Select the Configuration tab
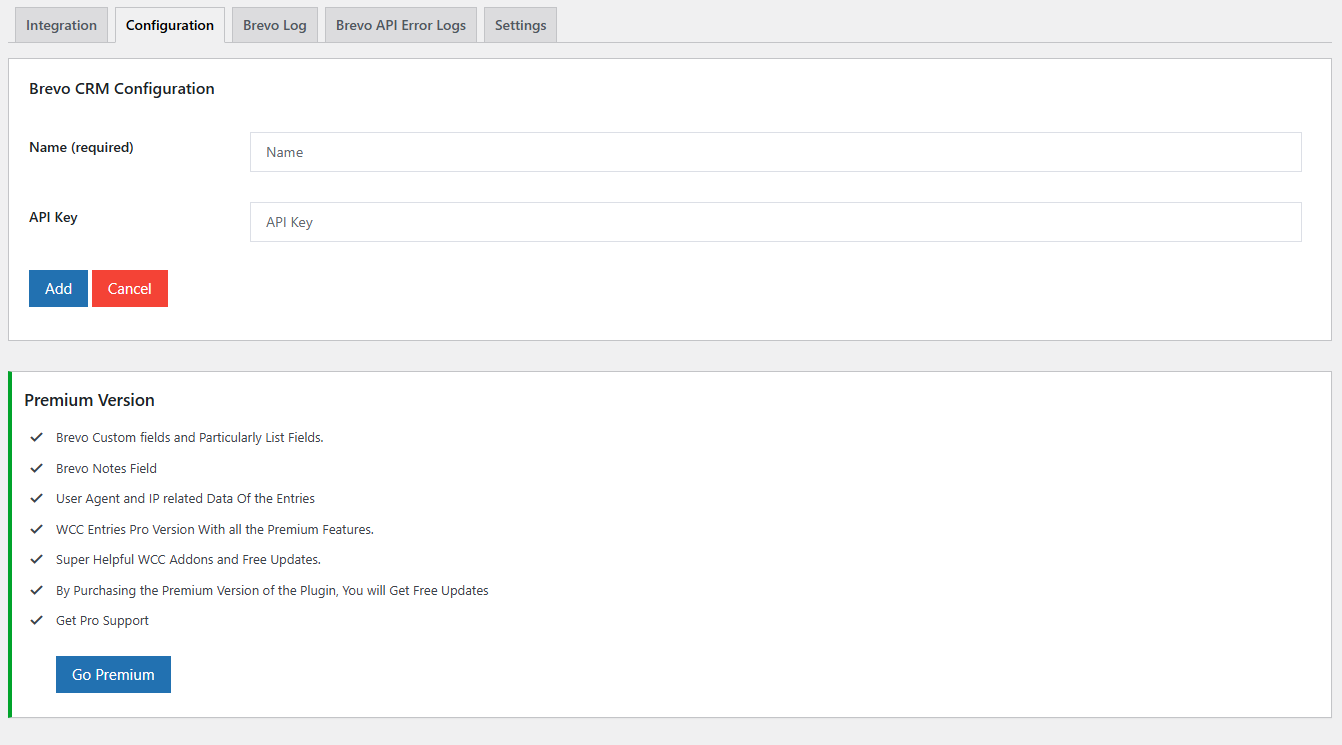1342x745 pixels. click(170, 25)
